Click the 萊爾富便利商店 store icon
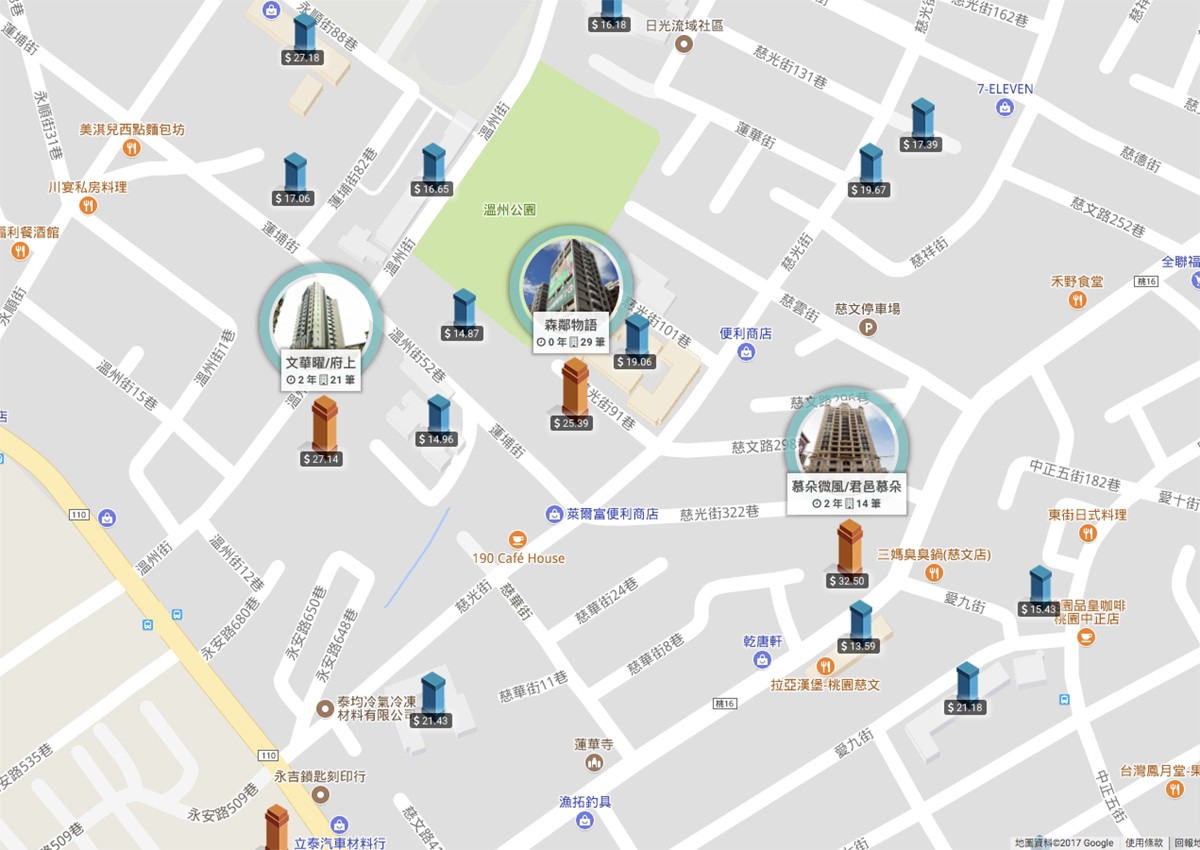Screen dimensions: 1200x850 click(x=555, y=514)
